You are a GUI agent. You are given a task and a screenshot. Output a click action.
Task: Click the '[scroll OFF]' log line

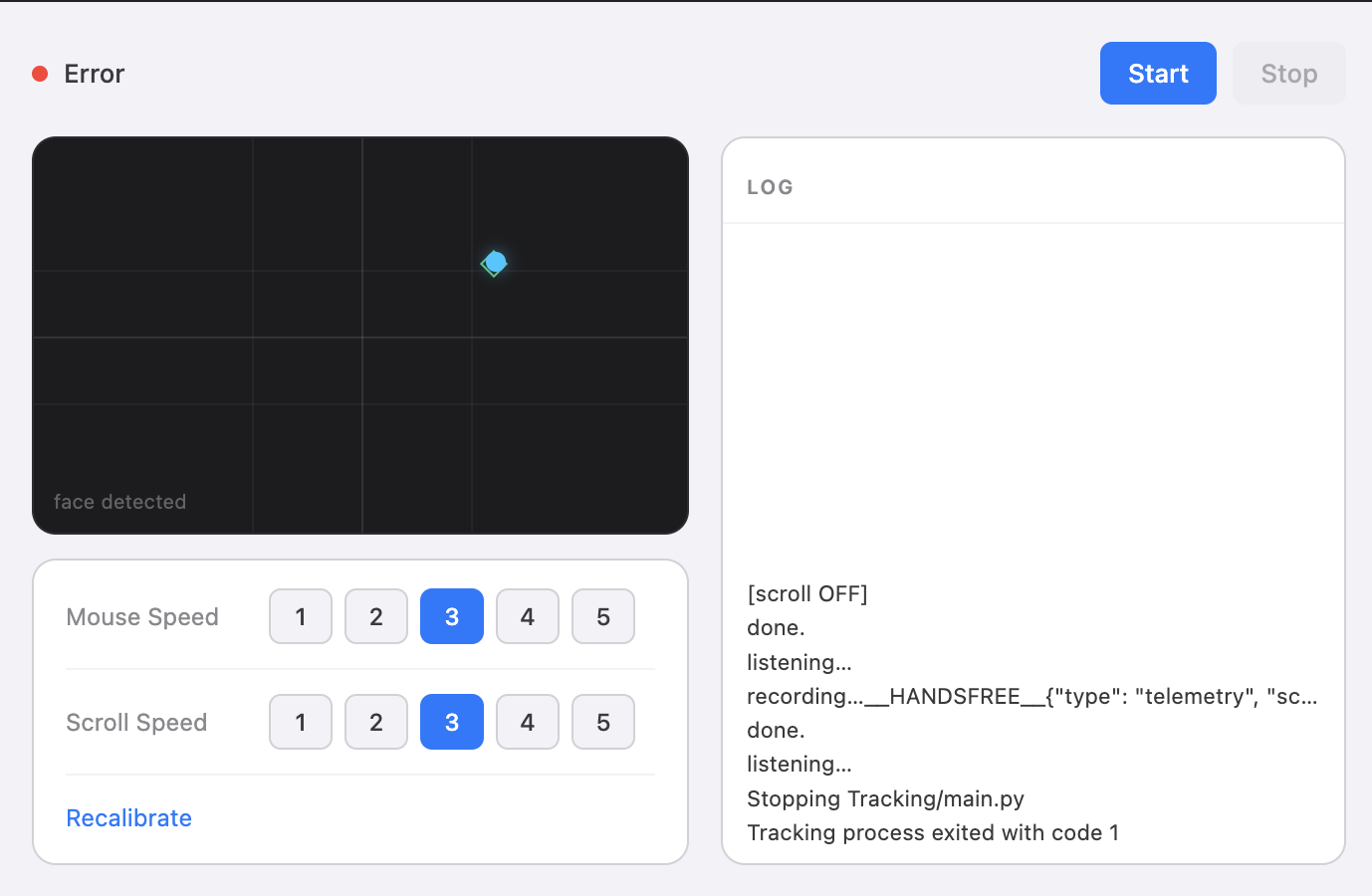point(807,594)
